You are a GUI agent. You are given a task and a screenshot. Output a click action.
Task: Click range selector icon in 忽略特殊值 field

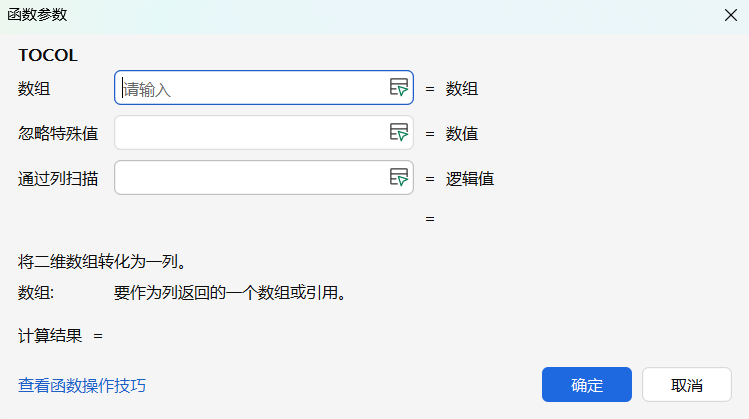click(x=399, y=133)
